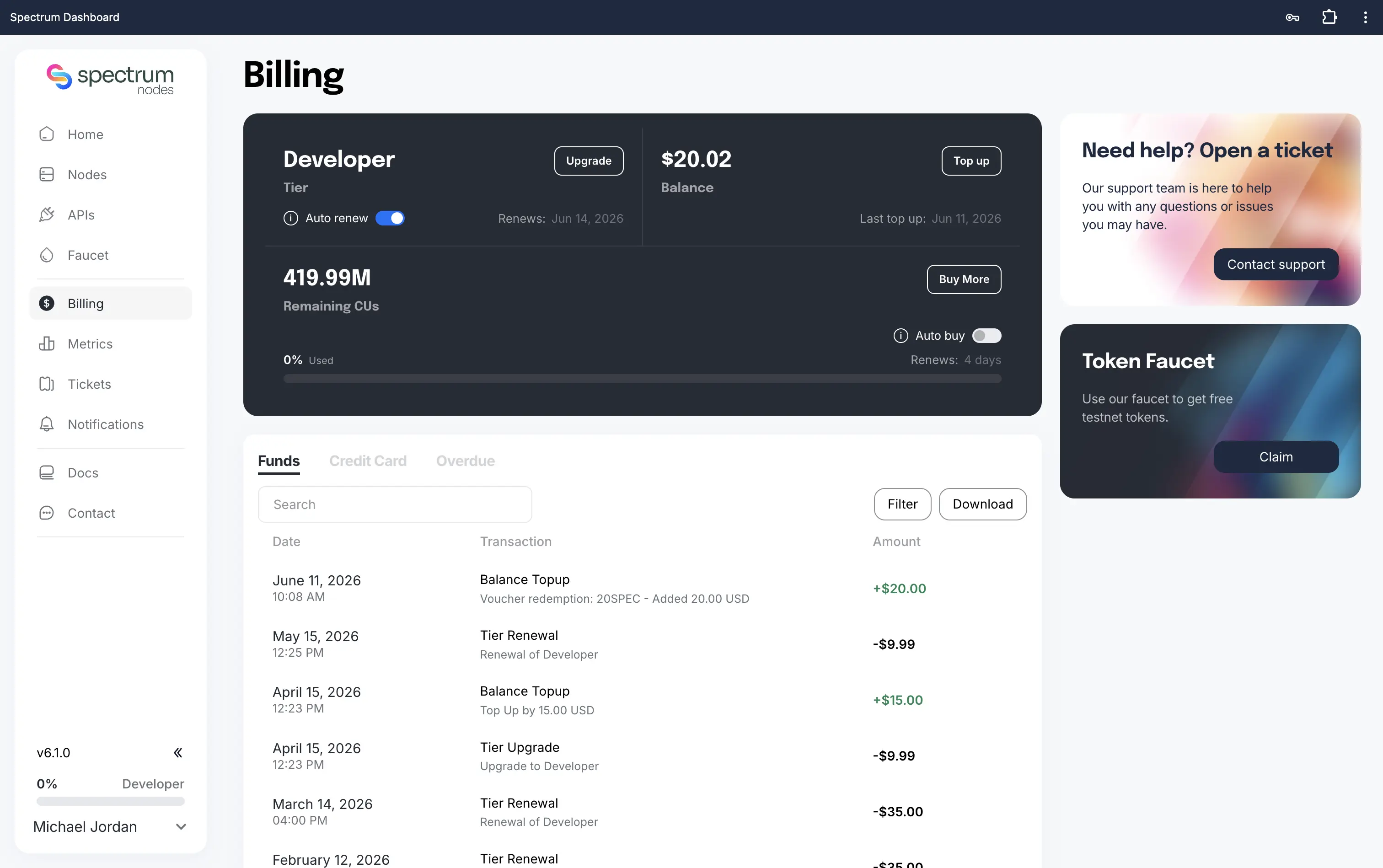Click the Date column header

[x=286, y=541]
